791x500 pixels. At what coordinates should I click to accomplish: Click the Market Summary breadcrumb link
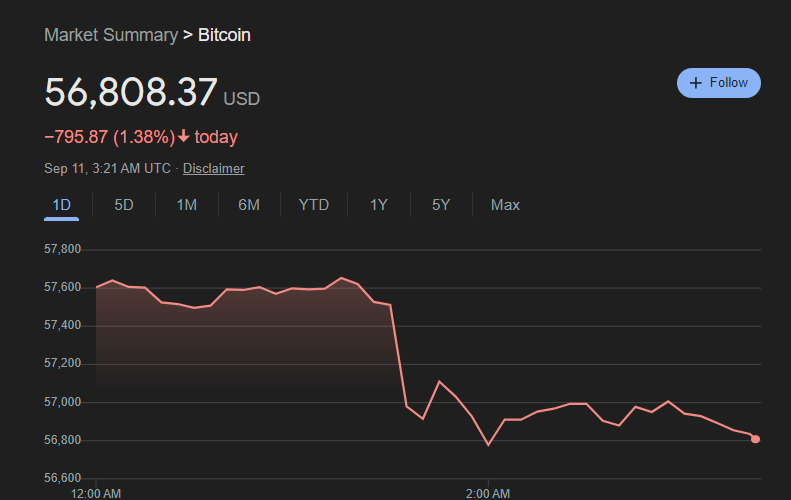tap(110, 35)
